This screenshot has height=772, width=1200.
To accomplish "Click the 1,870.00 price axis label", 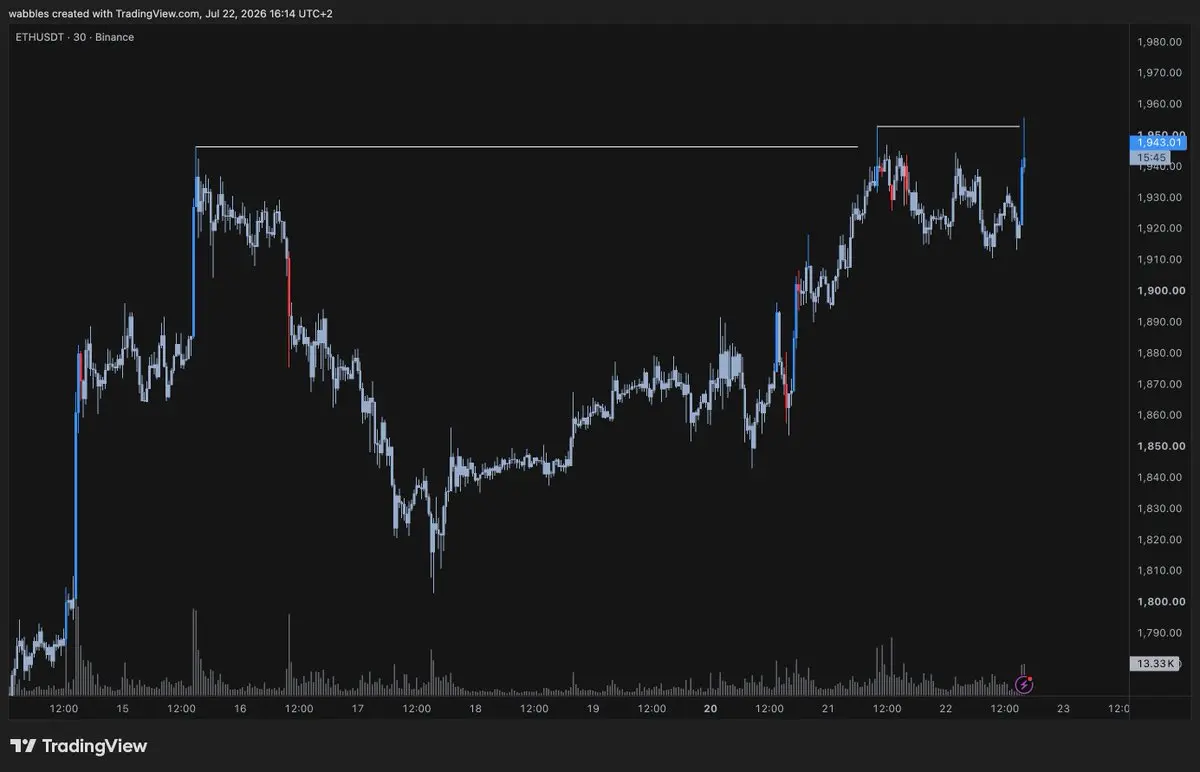I will point(1160,384).
